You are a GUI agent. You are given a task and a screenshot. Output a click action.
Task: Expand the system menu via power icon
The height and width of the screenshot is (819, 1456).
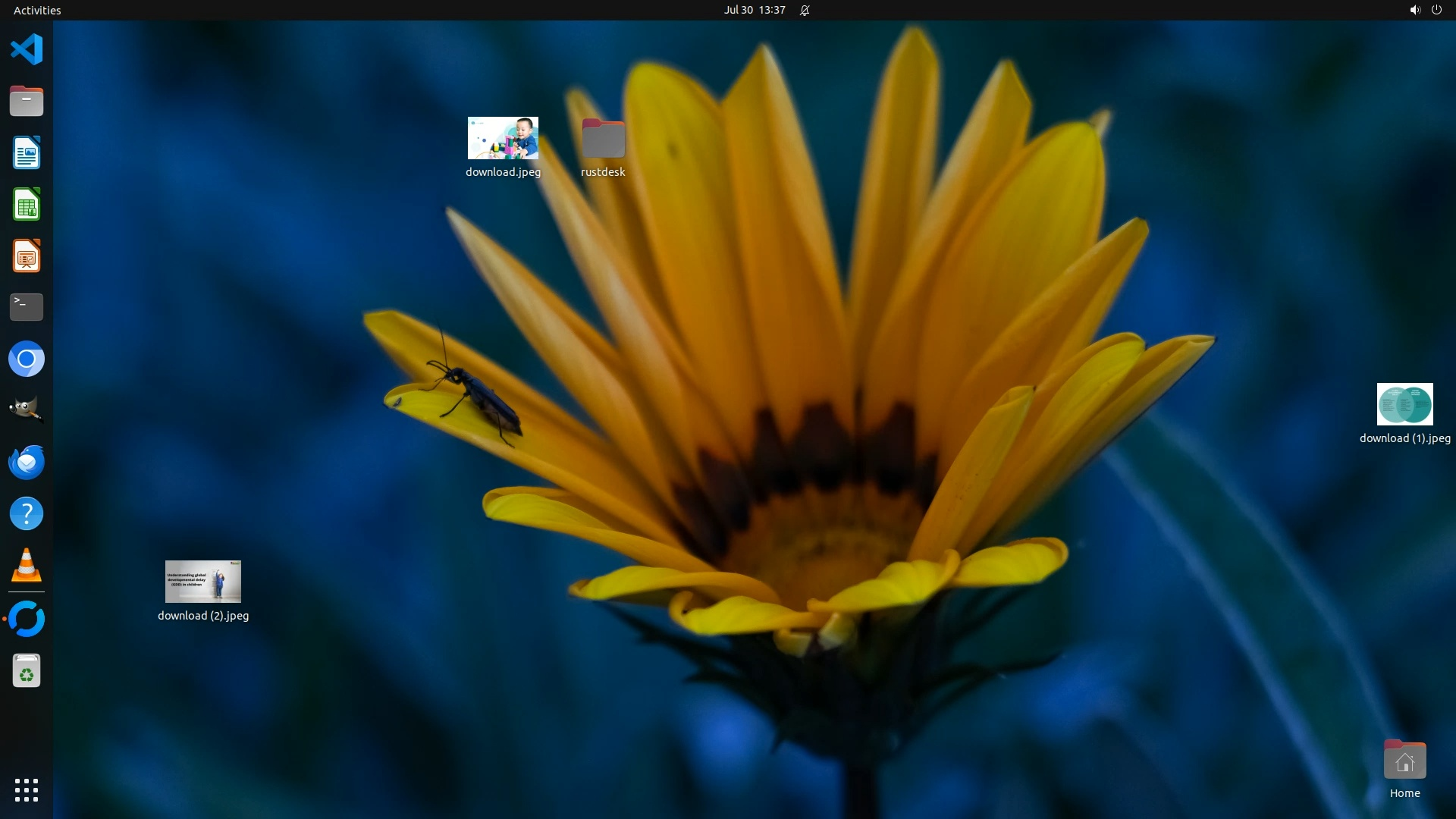[x=1436, y=10]
